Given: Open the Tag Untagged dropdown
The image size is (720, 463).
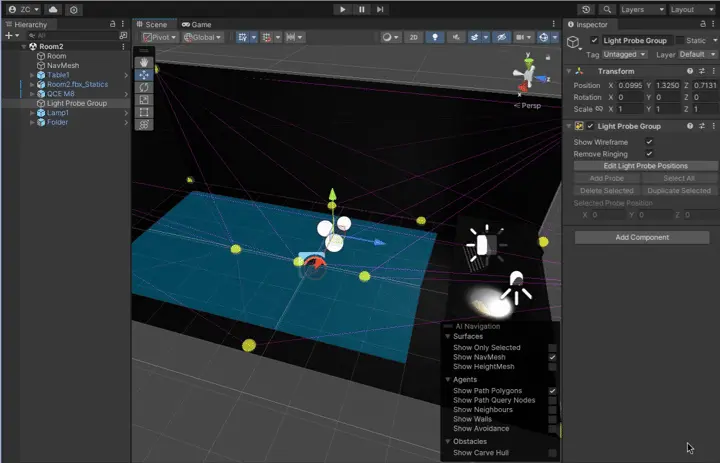Looking at the screenshot, I should click(x=624, y=54).
